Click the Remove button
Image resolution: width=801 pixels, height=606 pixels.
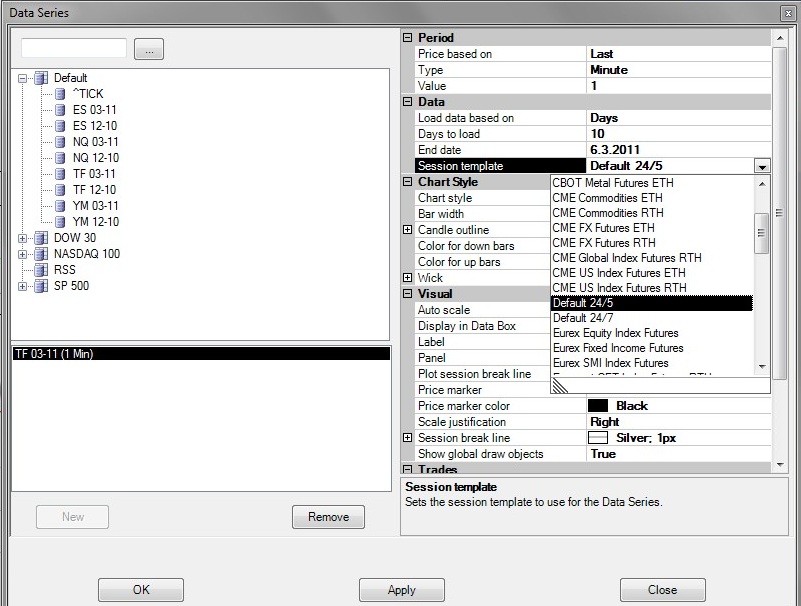[328, 517]
